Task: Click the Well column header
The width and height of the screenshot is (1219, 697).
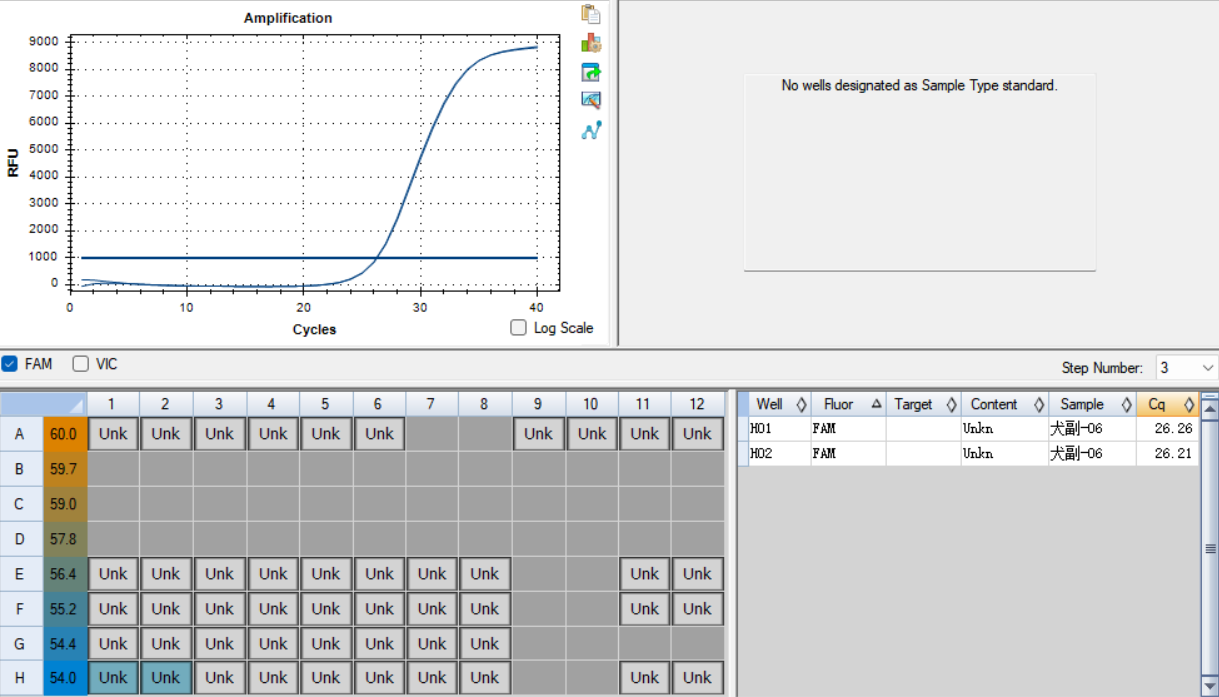Action: 780,405
